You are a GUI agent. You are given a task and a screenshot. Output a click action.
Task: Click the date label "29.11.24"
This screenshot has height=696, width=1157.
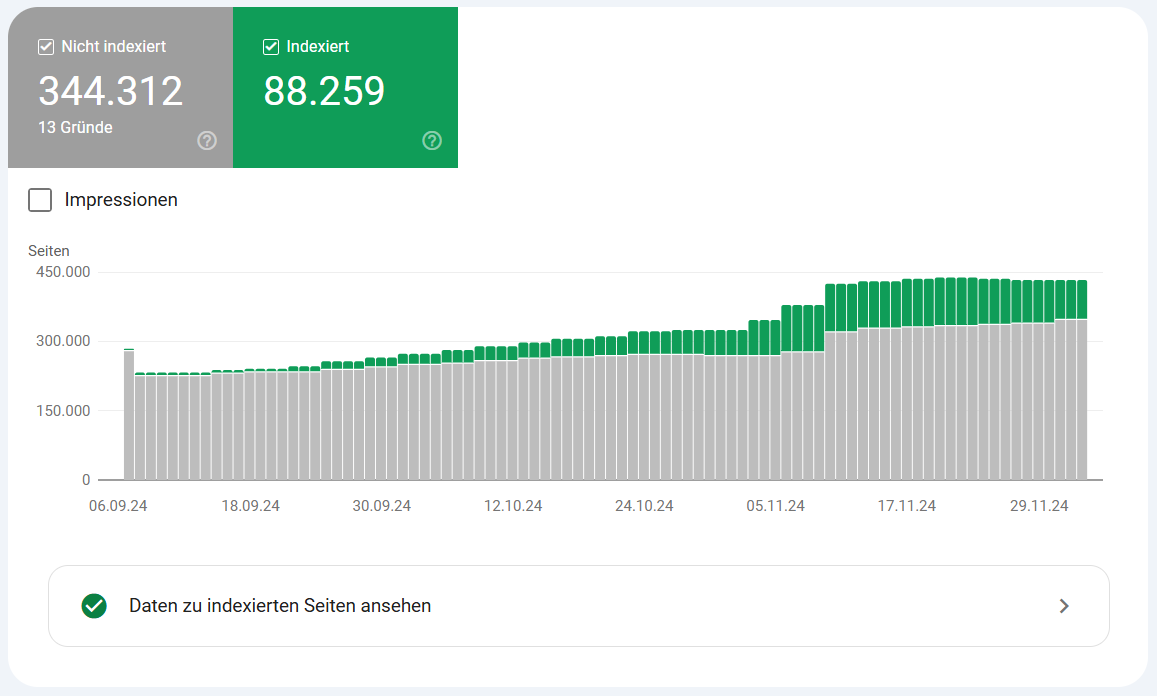tap(1039, 506)
